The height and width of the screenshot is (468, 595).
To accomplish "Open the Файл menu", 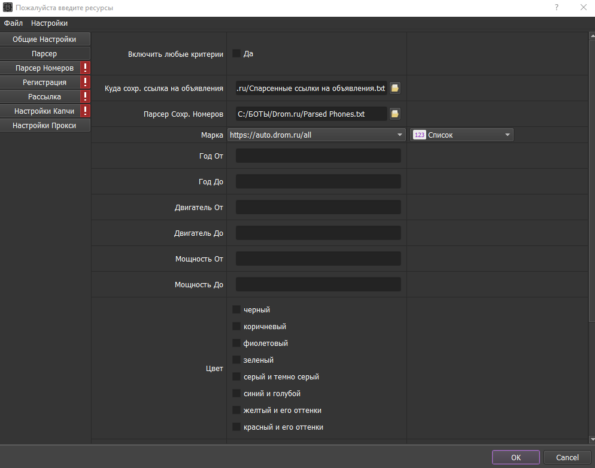I will point(13,23).
